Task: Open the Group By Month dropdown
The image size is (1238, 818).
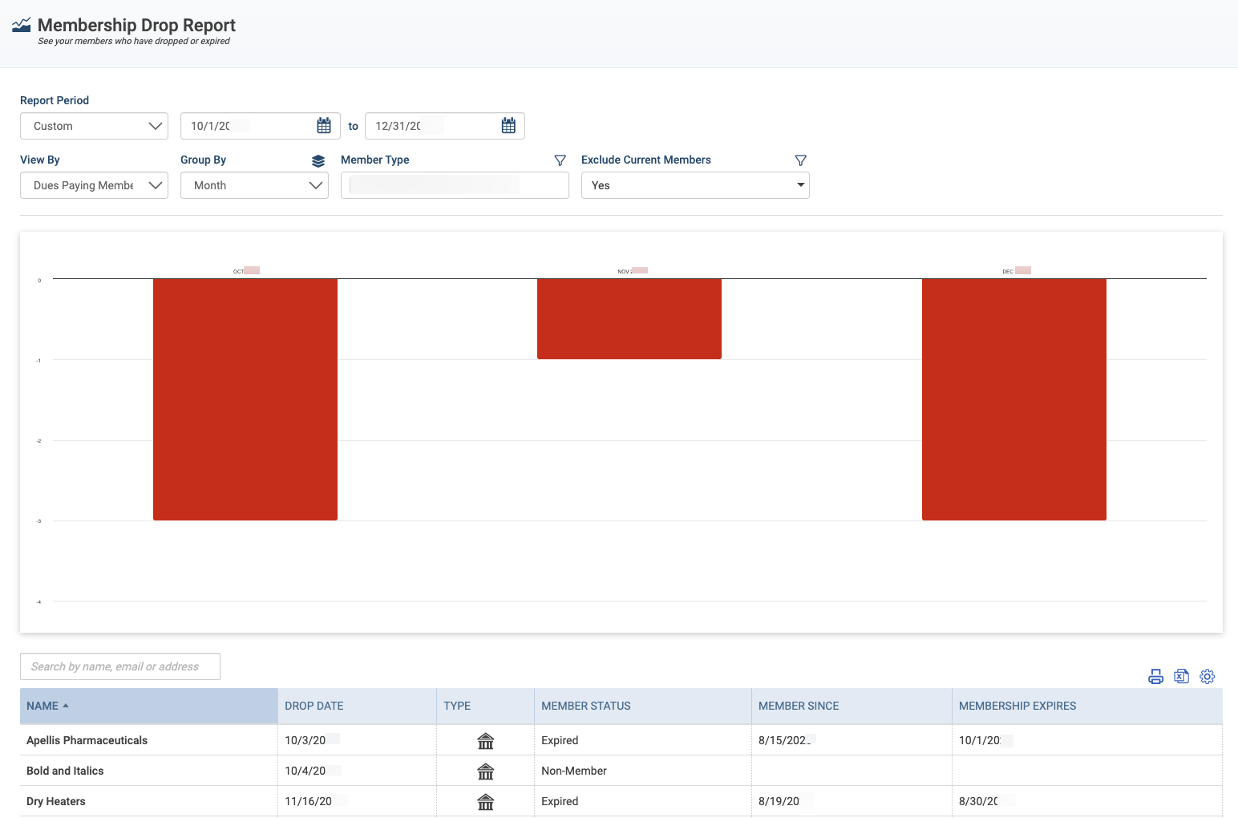Action: 254,185
